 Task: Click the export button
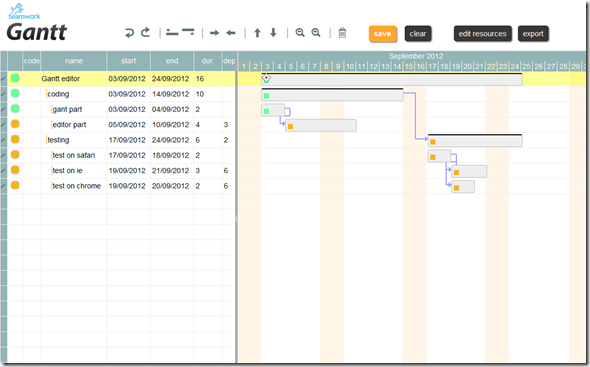(x=533, y=34)
